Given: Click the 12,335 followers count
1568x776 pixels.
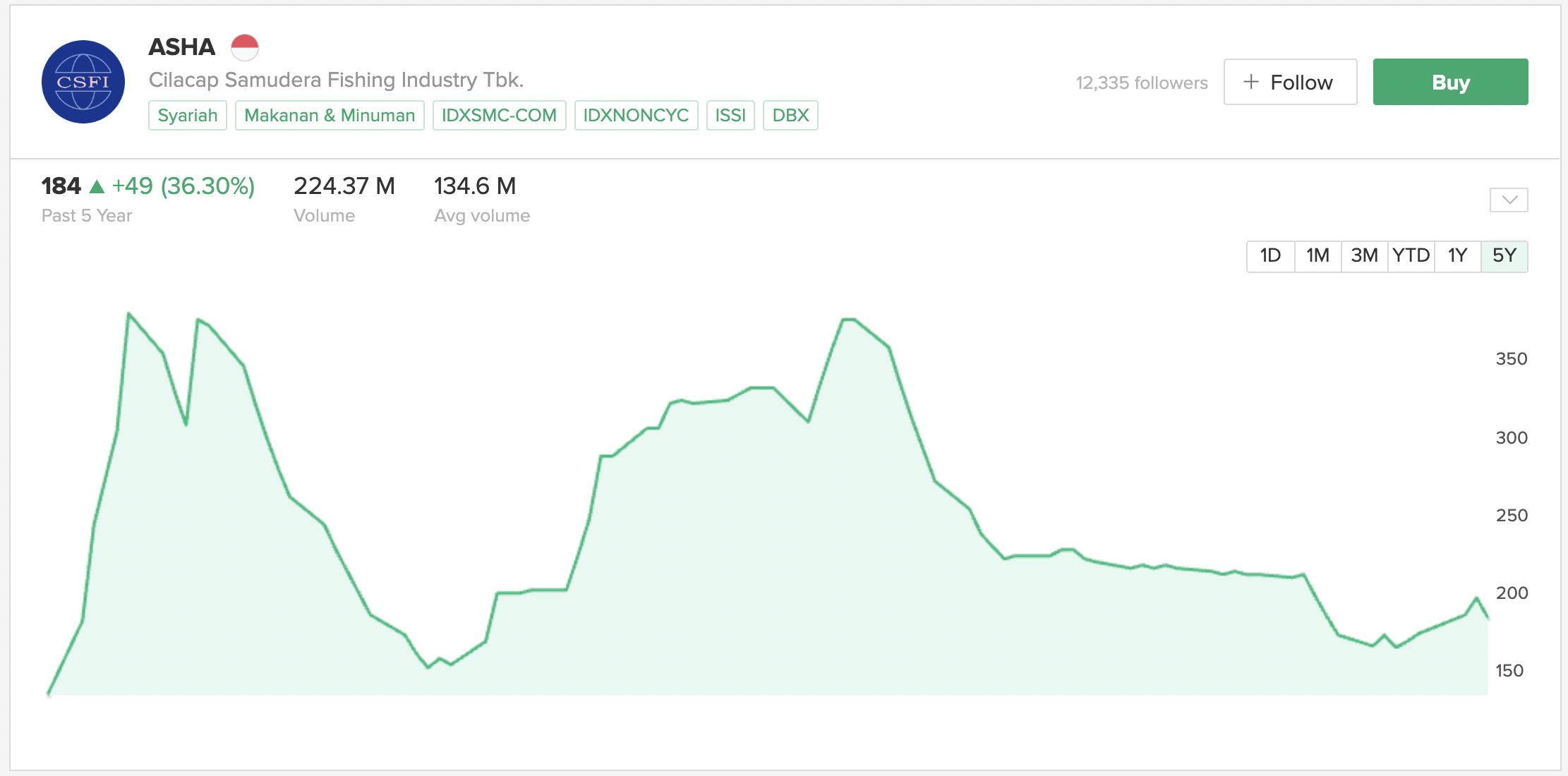Looking at the screenshot, I should (1141, 83).
